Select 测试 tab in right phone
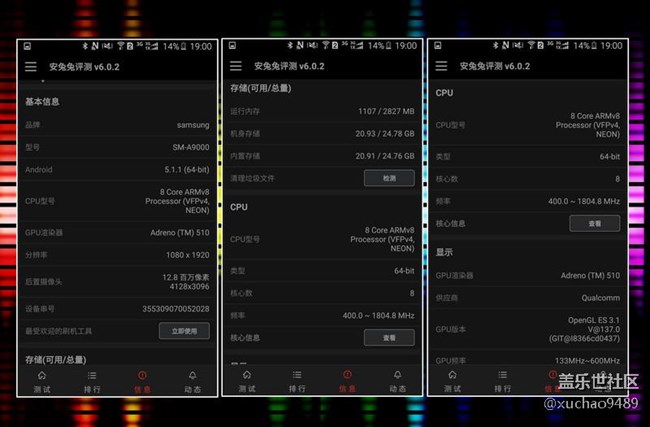 tap(453, 380)
